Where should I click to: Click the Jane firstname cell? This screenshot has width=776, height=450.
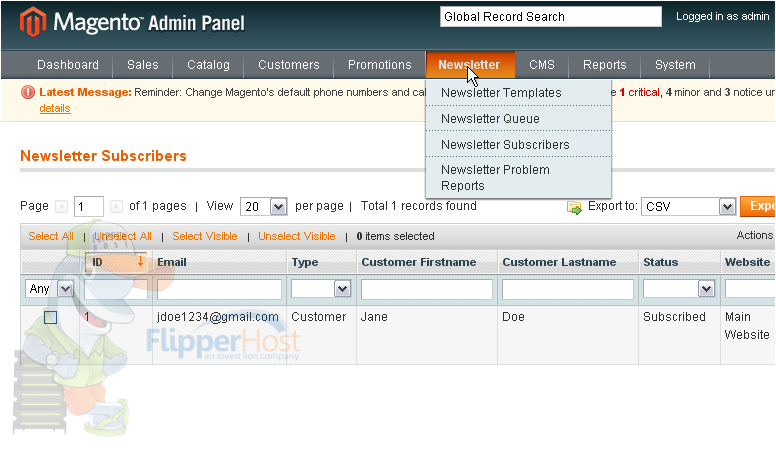[x=374, y=317]
